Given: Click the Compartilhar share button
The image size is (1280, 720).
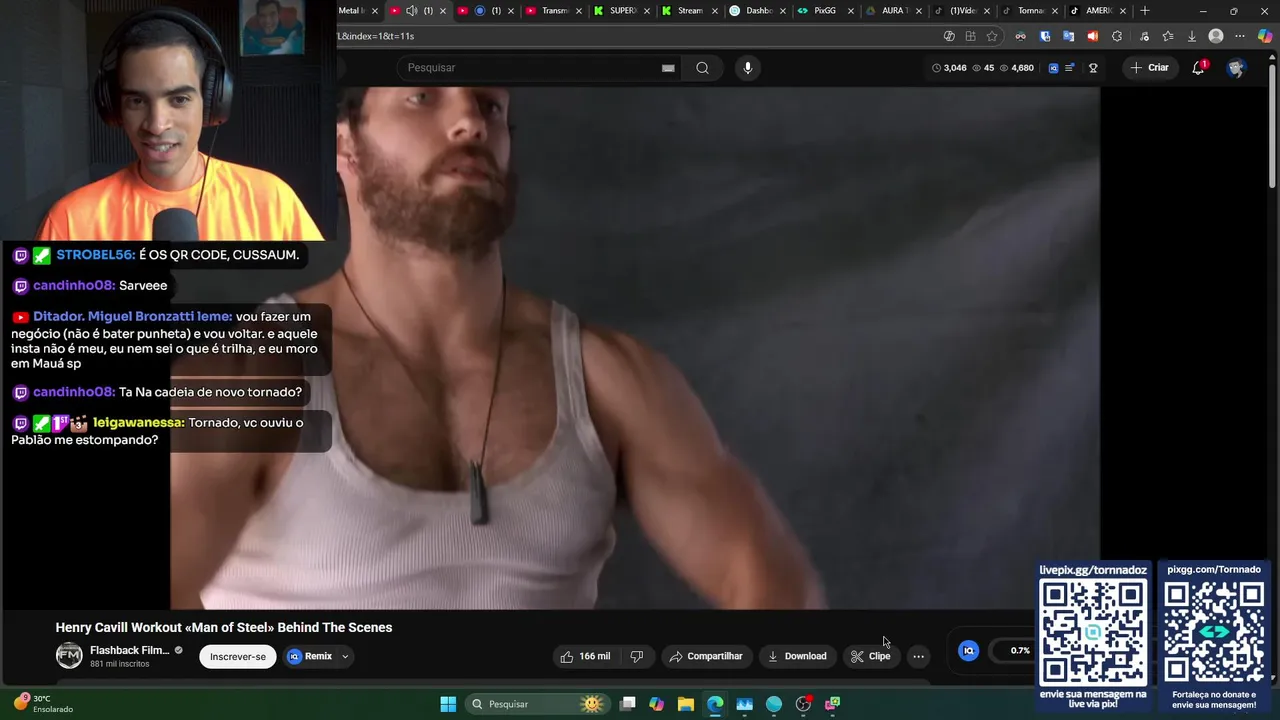Looking at the screenshot, I should coord(706,656).
